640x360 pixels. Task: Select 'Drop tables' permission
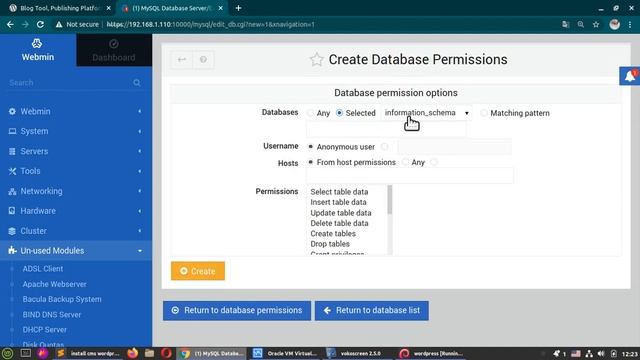click(x=330, y=244)
